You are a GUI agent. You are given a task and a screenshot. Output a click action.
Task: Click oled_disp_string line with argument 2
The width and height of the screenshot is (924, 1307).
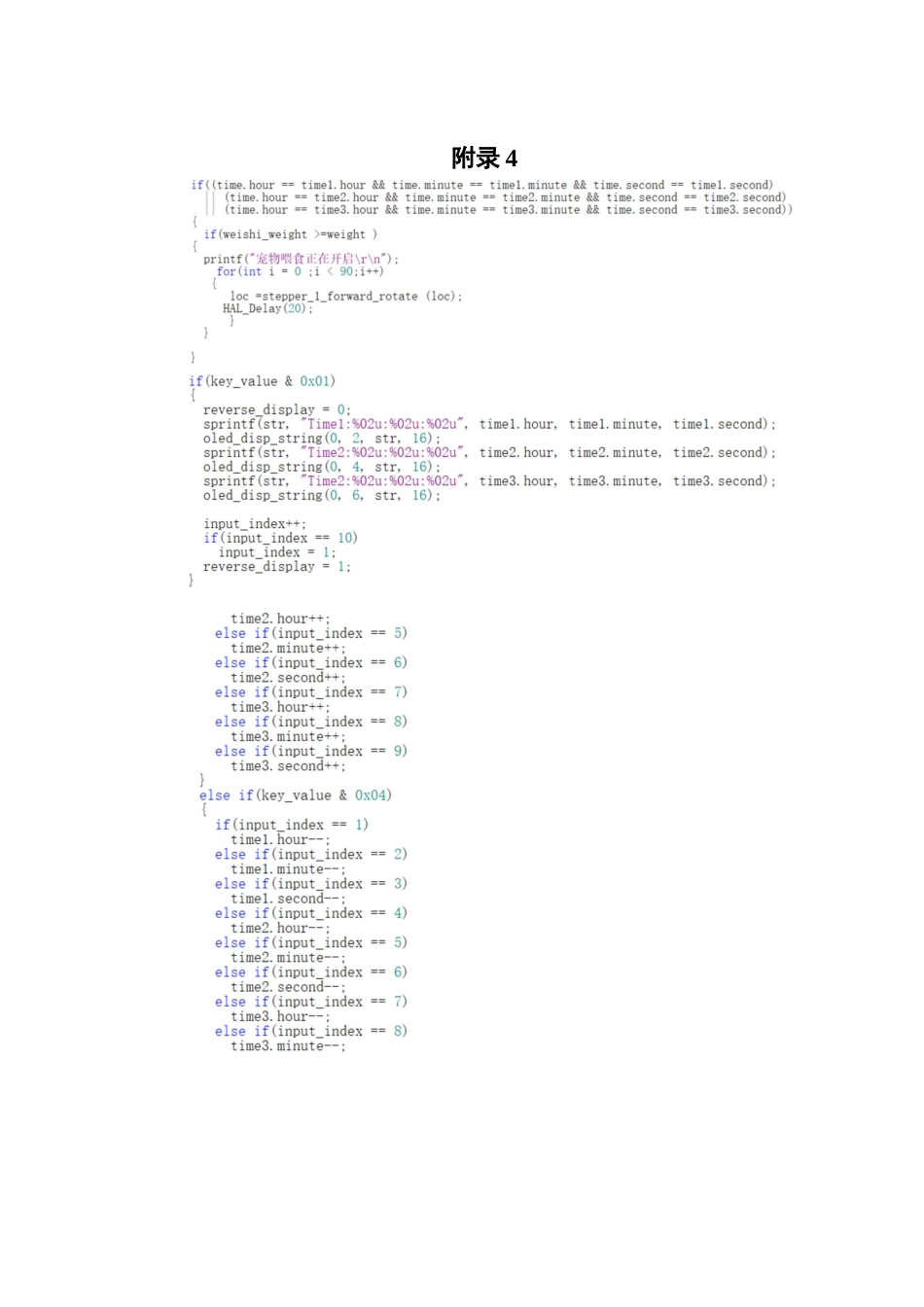click(x=321, y=439)
